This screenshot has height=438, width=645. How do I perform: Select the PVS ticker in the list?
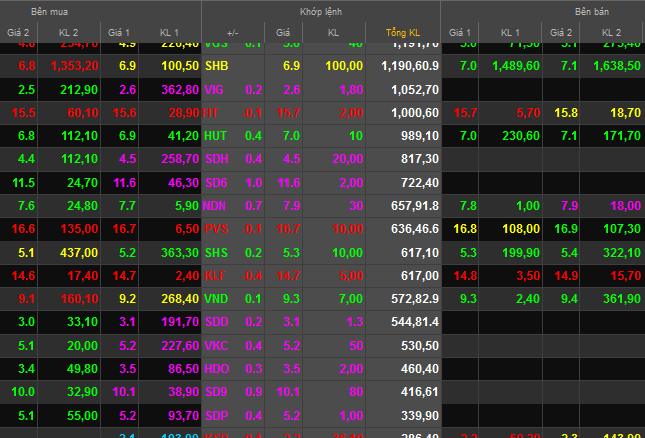(x=217, y=228)
